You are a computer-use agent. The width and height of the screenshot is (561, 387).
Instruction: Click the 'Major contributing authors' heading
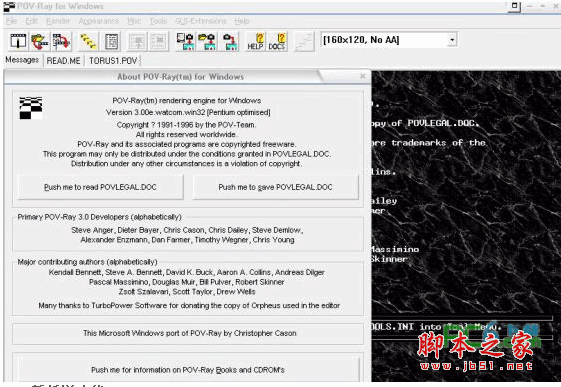(x=88, y=262)
